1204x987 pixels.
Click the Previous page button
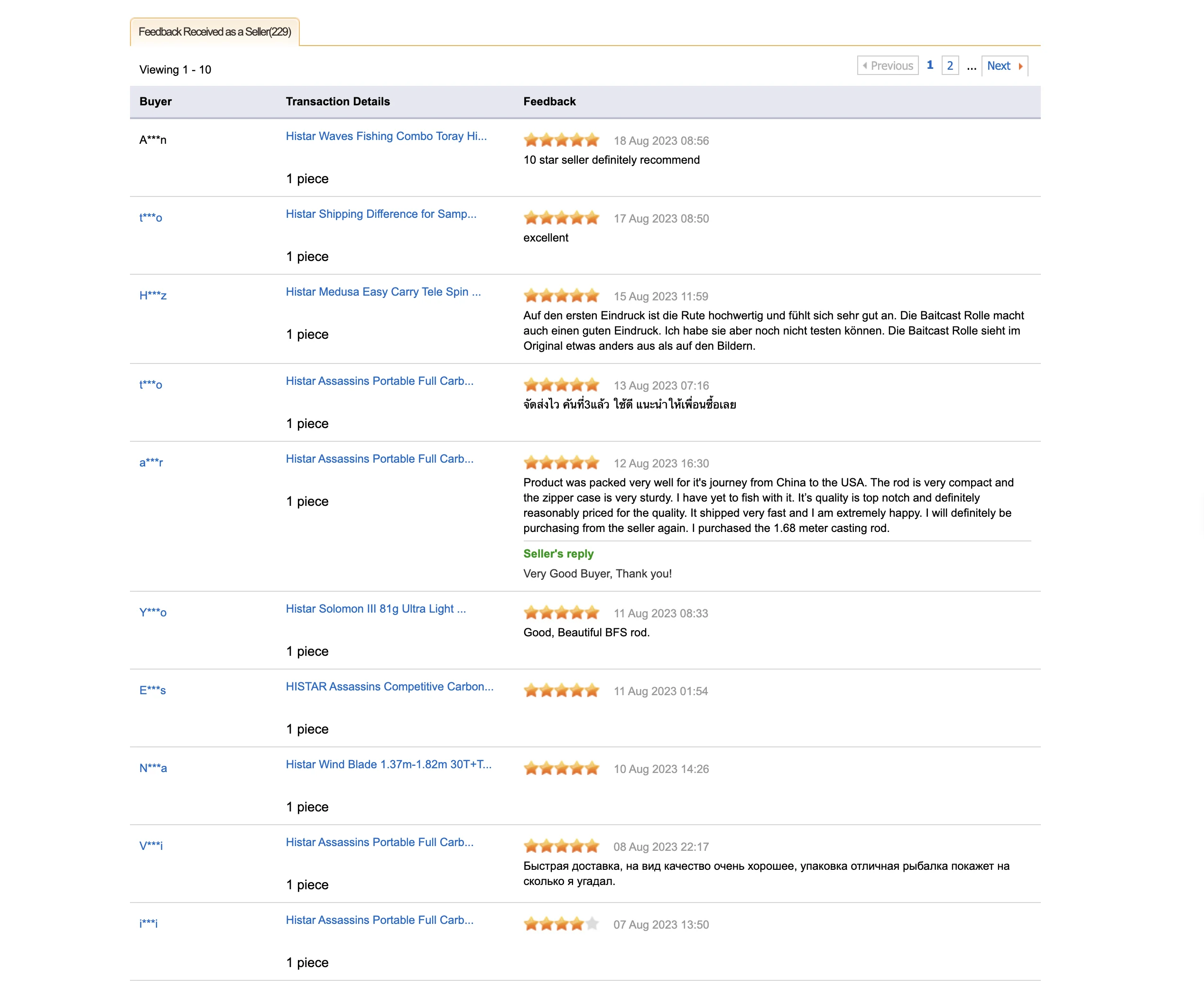(888, 66)
